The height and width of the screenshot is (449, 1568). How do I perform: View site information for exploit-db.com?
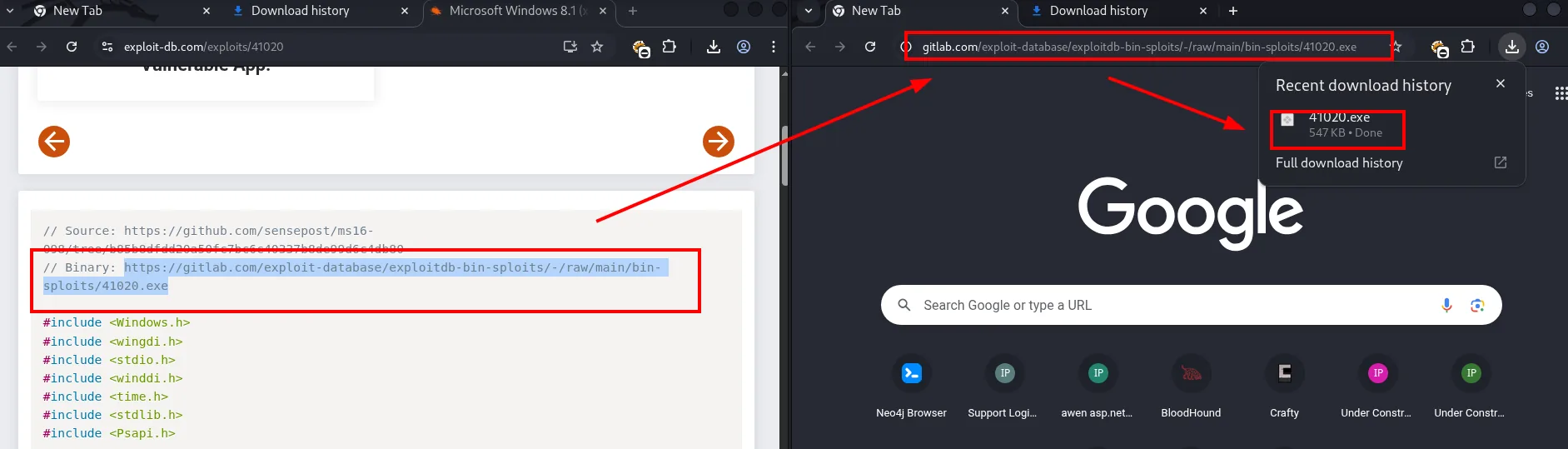pos(107,47)
